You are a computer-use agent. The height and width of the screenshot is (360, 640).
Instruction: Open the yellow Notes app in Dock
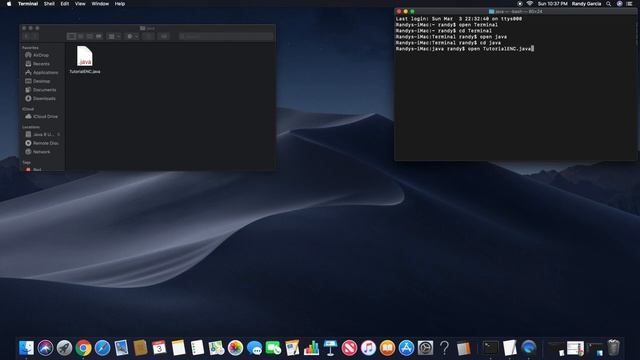178,348
